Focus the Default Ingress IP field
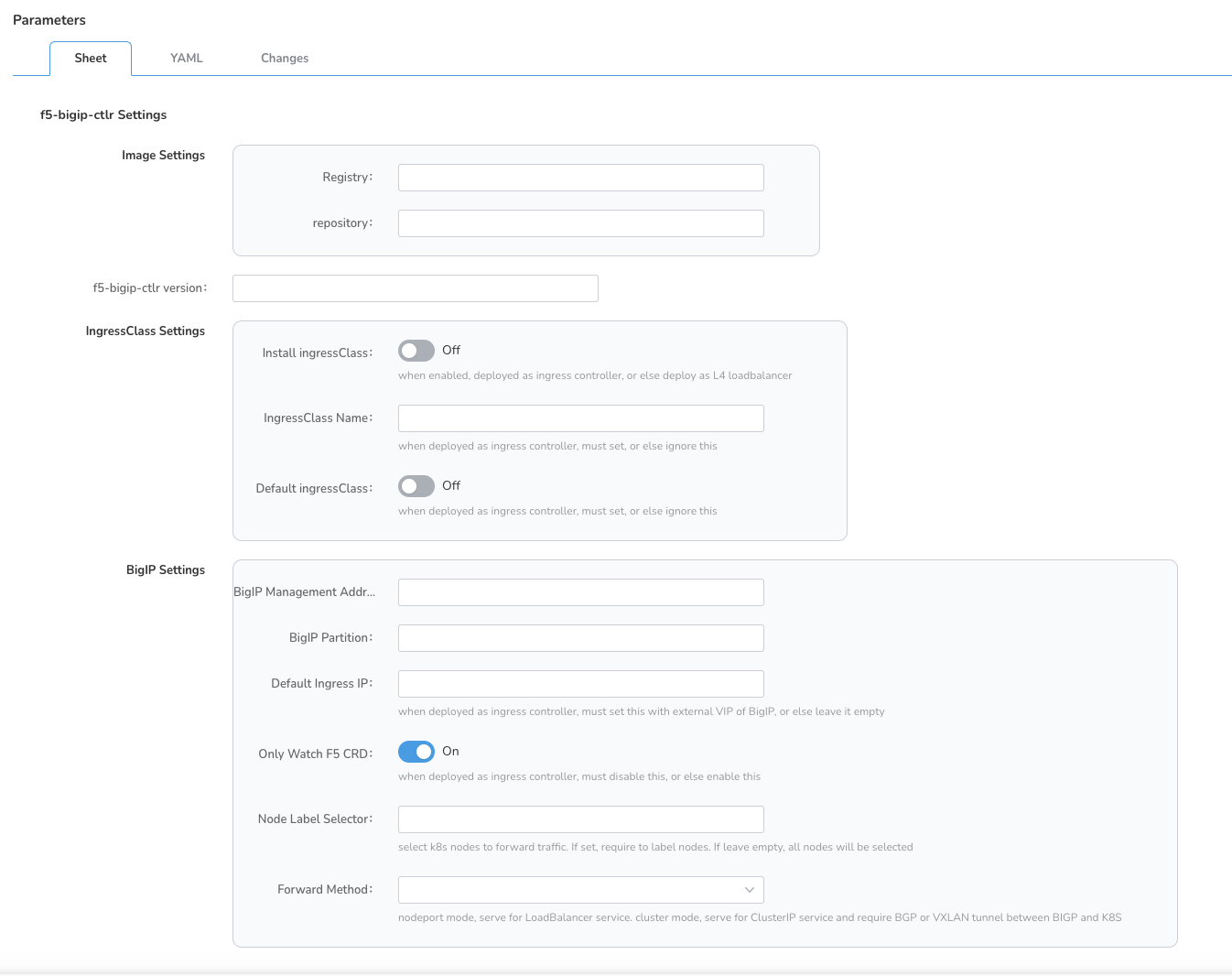 point(580,684)
